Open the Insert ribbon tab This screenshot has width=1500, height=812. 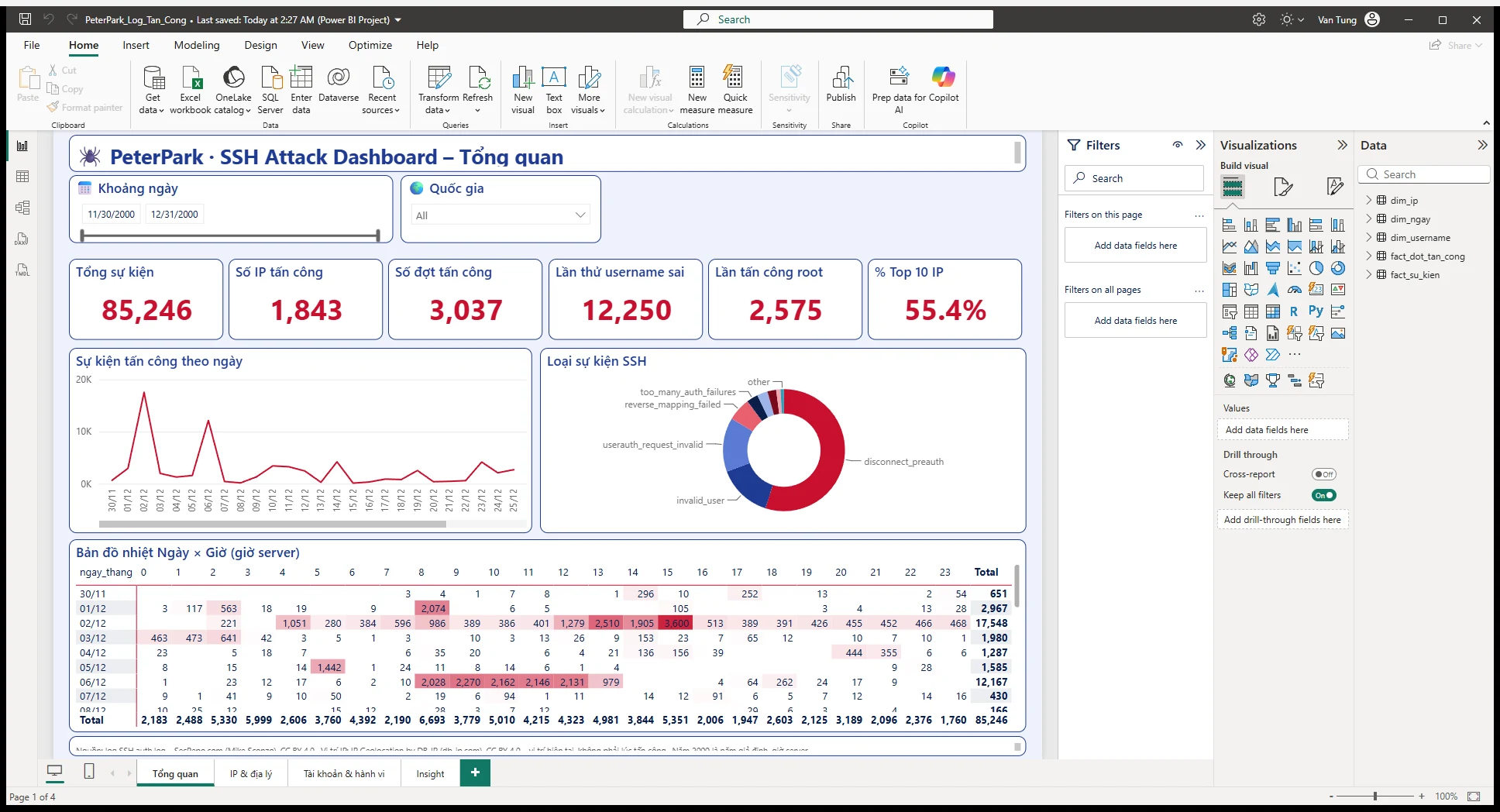coord(136,45)
